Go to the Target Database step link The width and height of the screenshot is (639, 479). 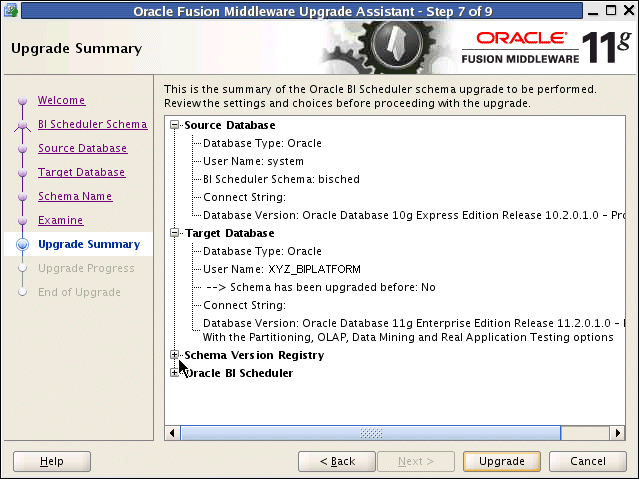82,172
